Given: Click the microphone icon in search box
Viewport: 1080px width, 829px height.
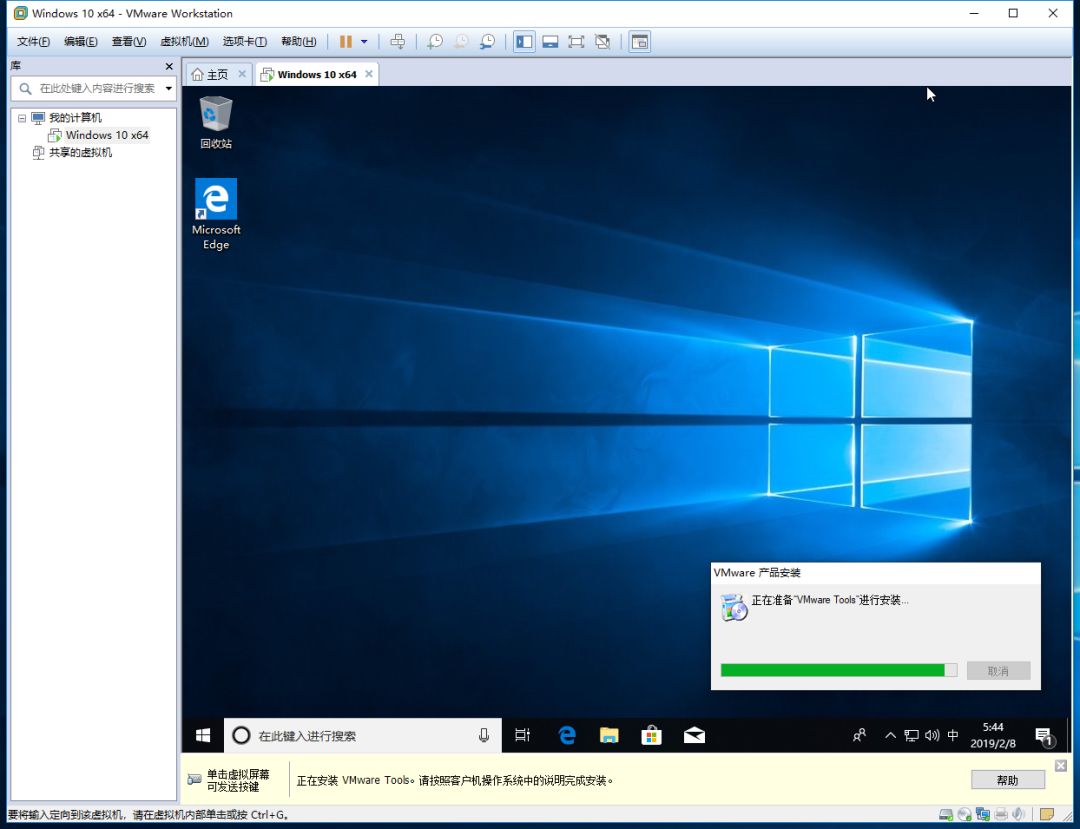Looking at the screenshot, I should point(484,735).
